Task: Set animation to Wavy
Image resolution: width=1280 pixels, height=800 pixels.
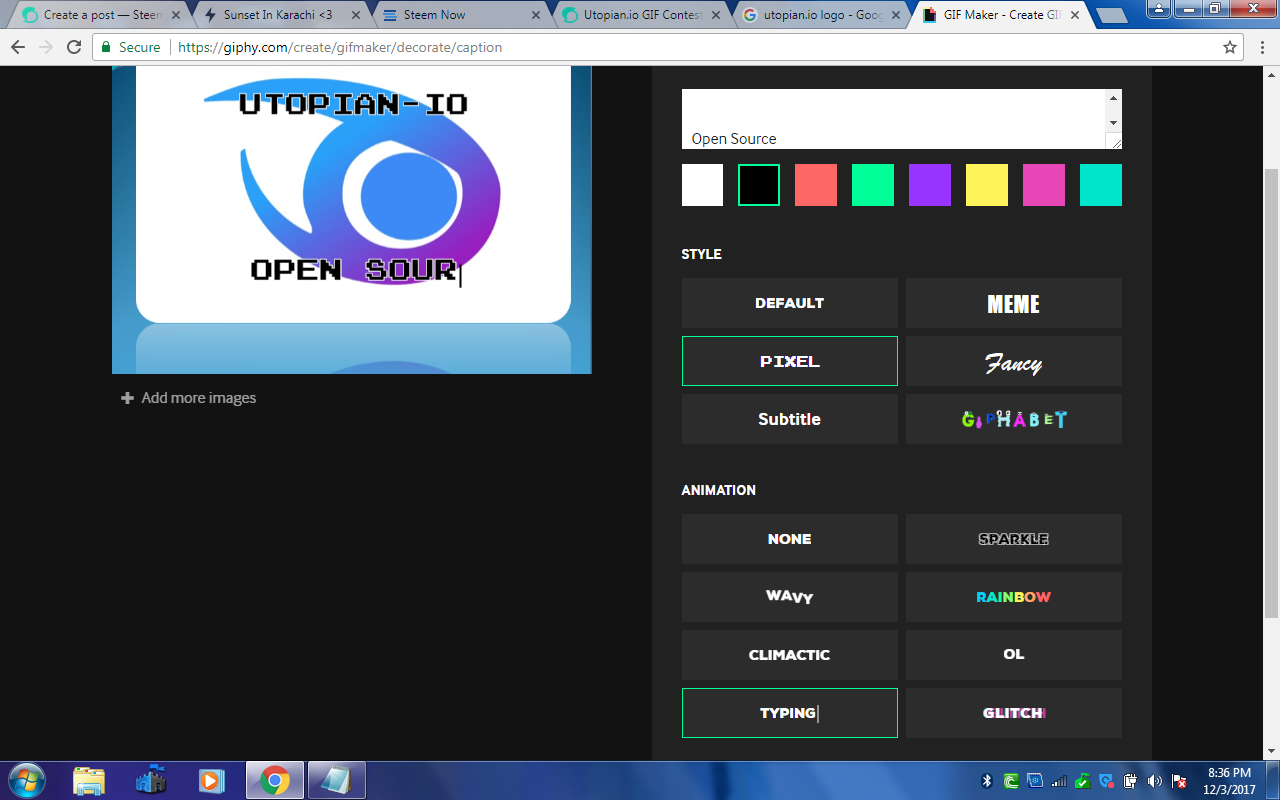Action: click(790, 597)
